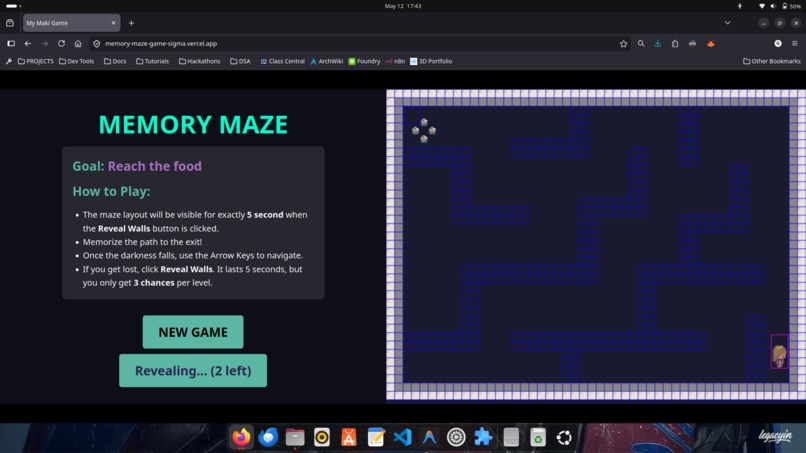806x453 pixels.
Task: Open the Text Editor notepad in dock
Action: 376,437
